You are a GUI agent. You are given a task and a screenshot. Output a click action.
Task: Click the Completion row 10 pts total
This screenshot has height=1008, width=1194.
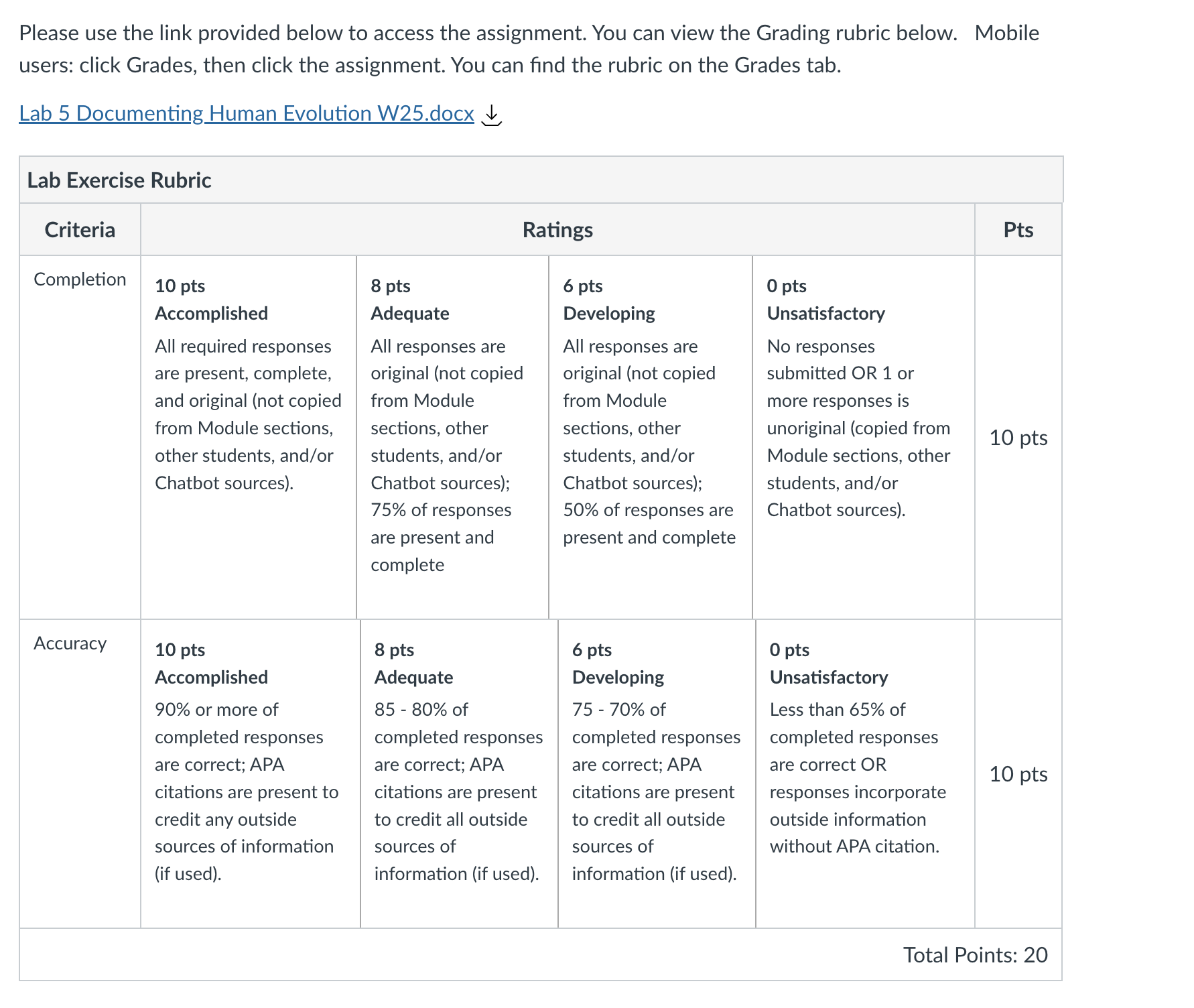click(1018, 438)
